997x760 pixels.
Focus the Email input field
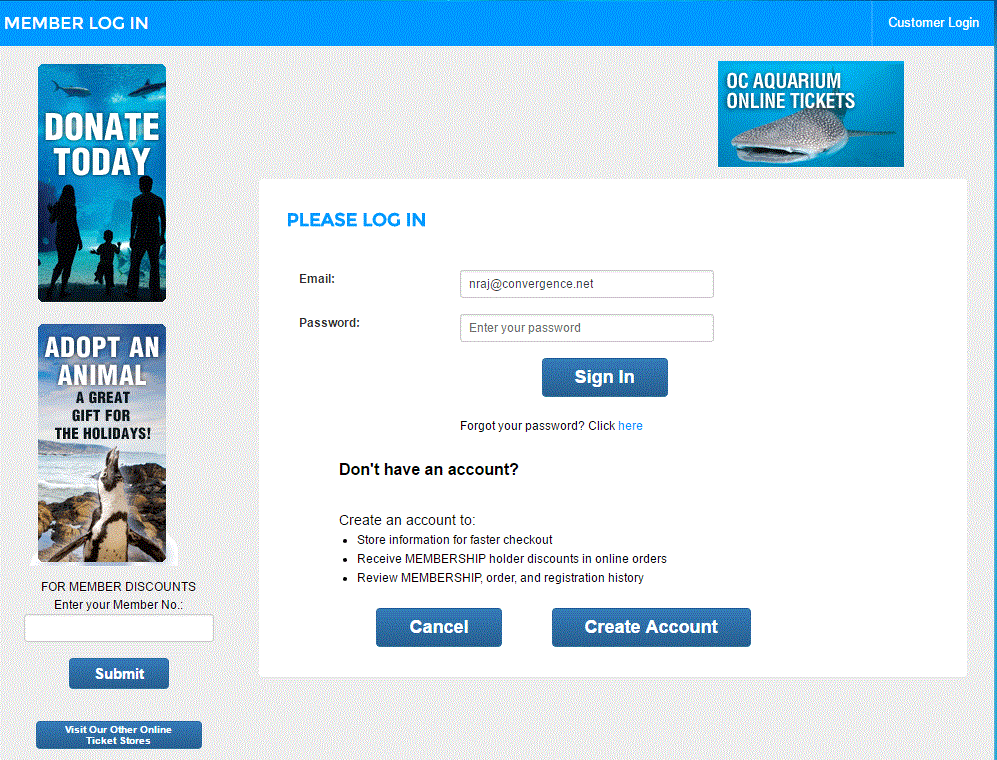click(x=586, y=284)
